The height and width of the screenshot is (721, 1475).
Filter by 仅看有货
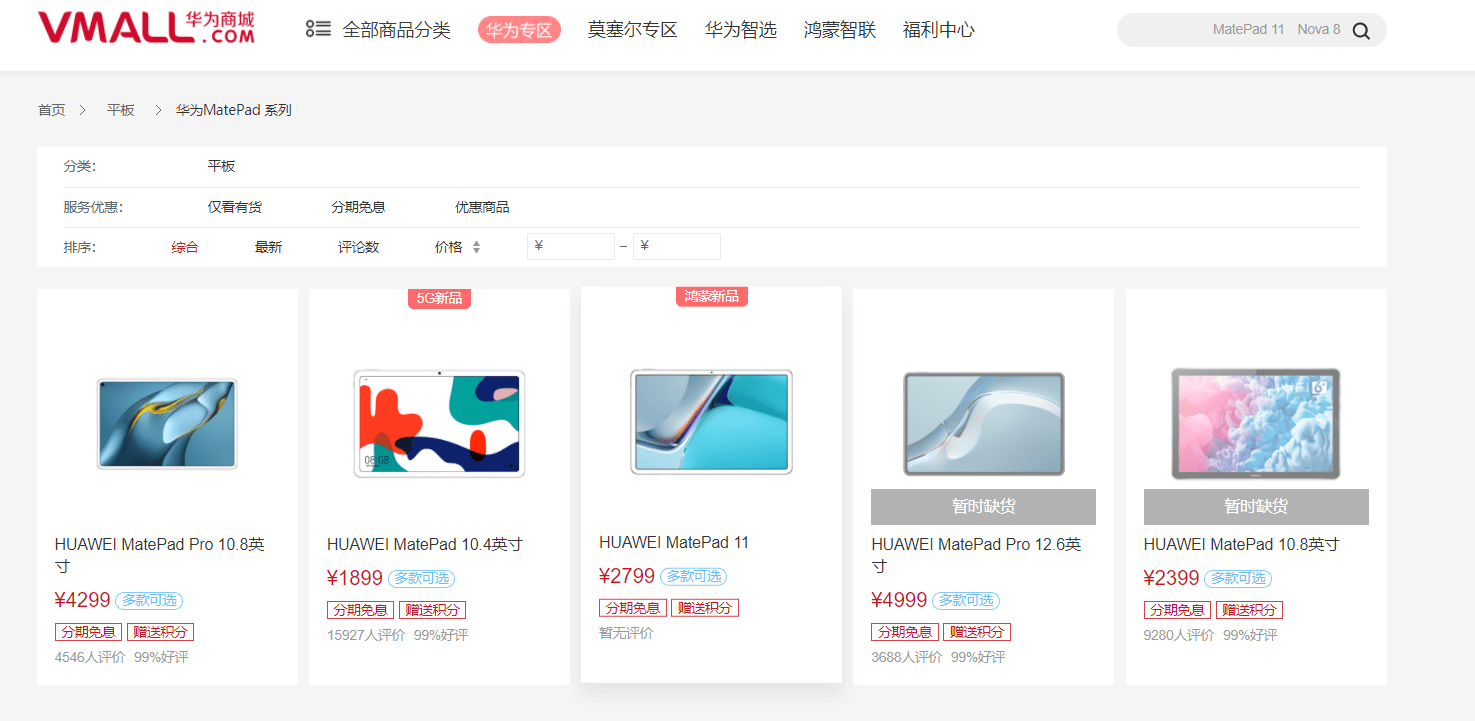235,207
